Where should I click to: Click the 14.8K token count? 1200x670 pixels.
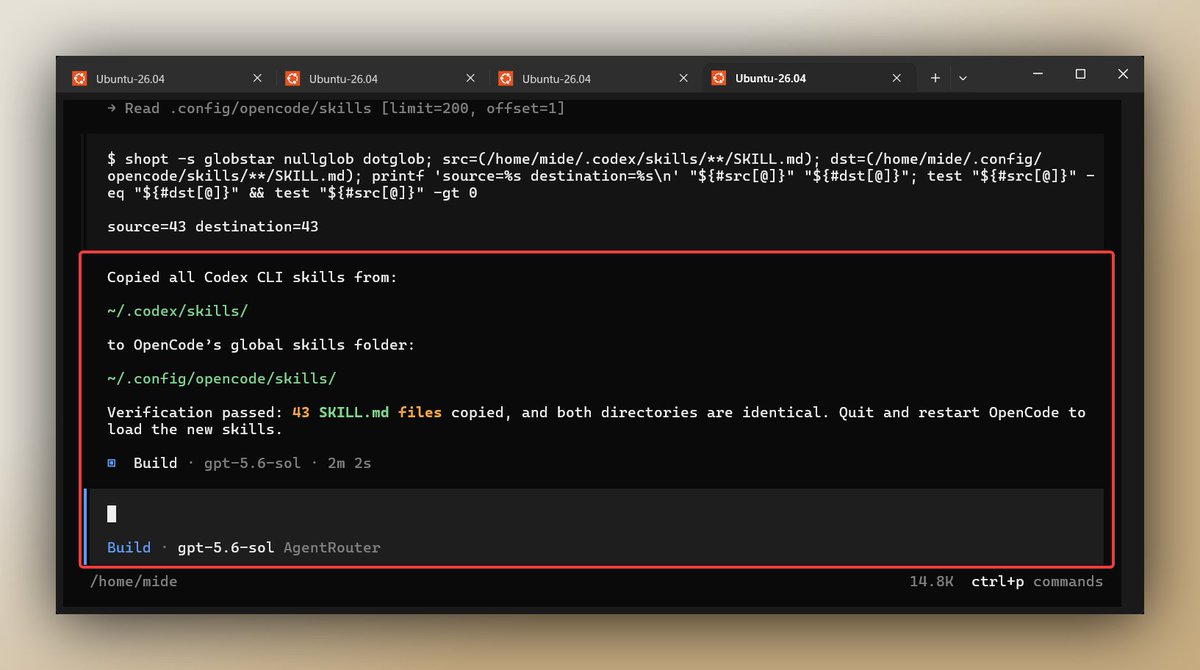click(931, 582)
